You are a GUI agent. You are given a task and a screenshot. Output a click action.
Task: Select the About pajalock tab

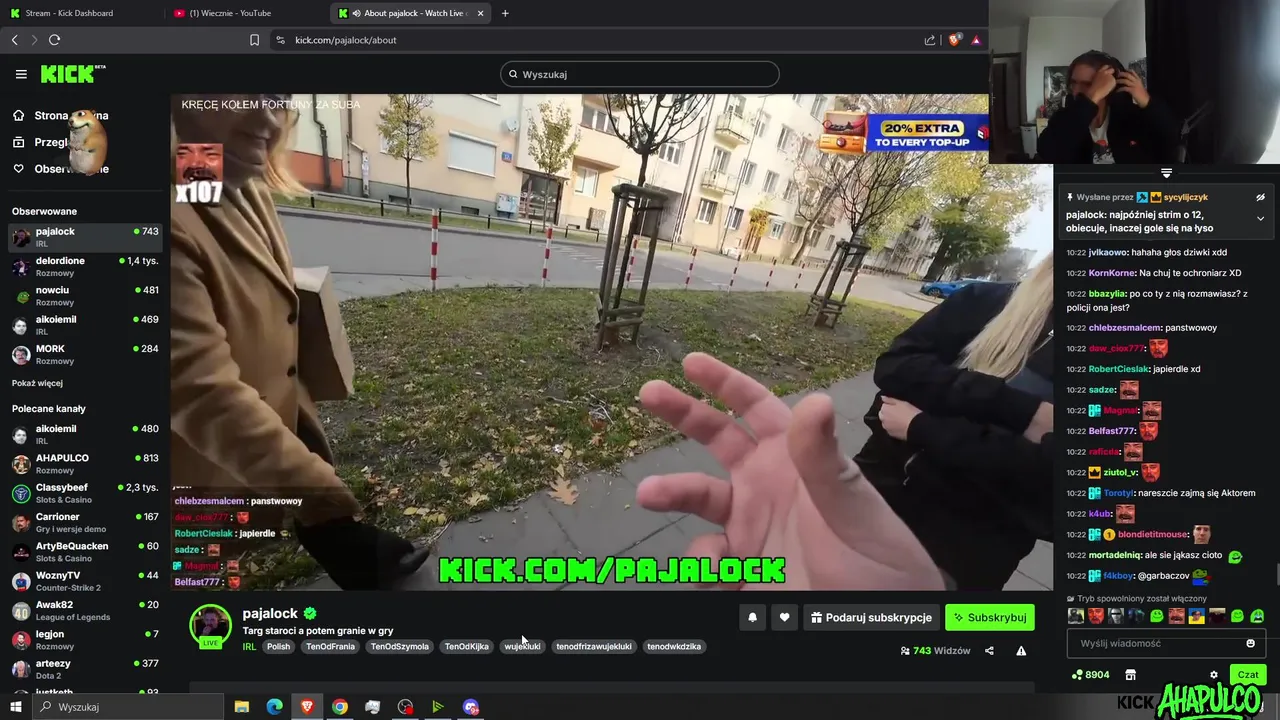pos(410,13)
